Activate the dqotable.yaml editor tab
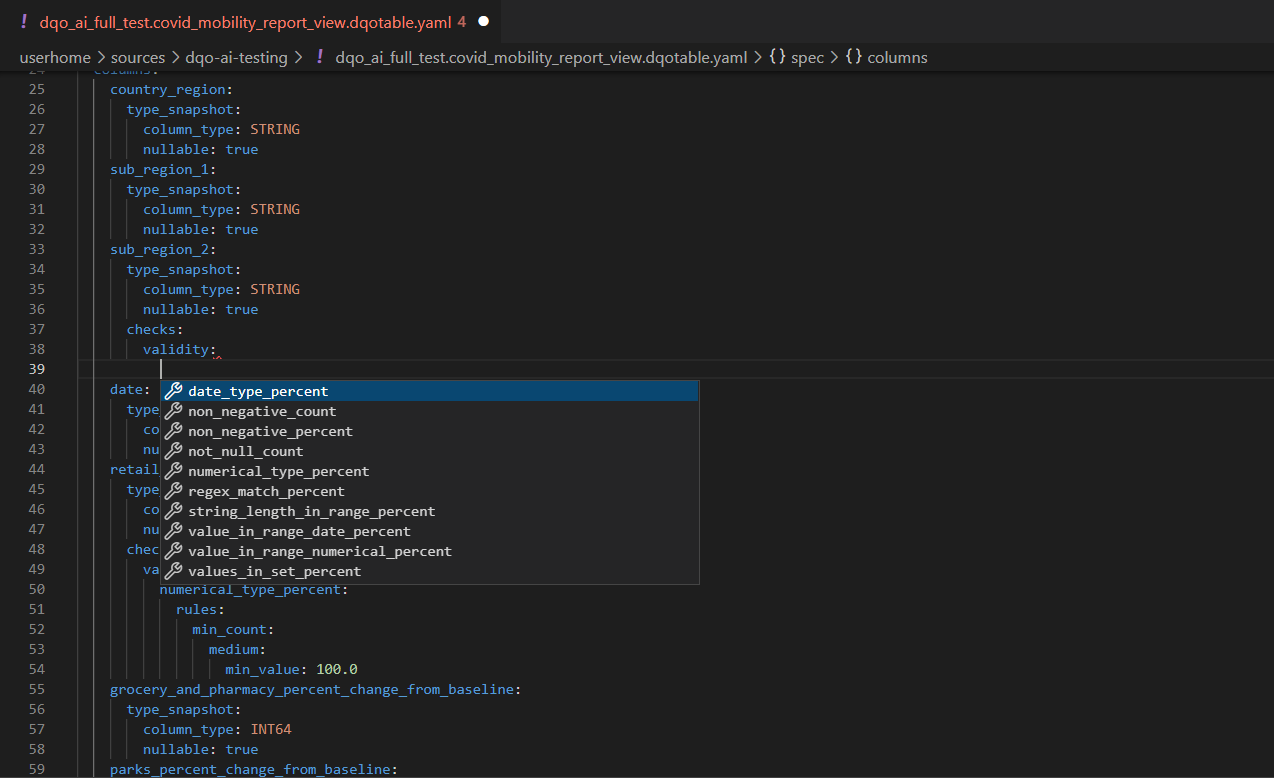The width and height of the screenshot is (1274, 778). click(251, 20)
